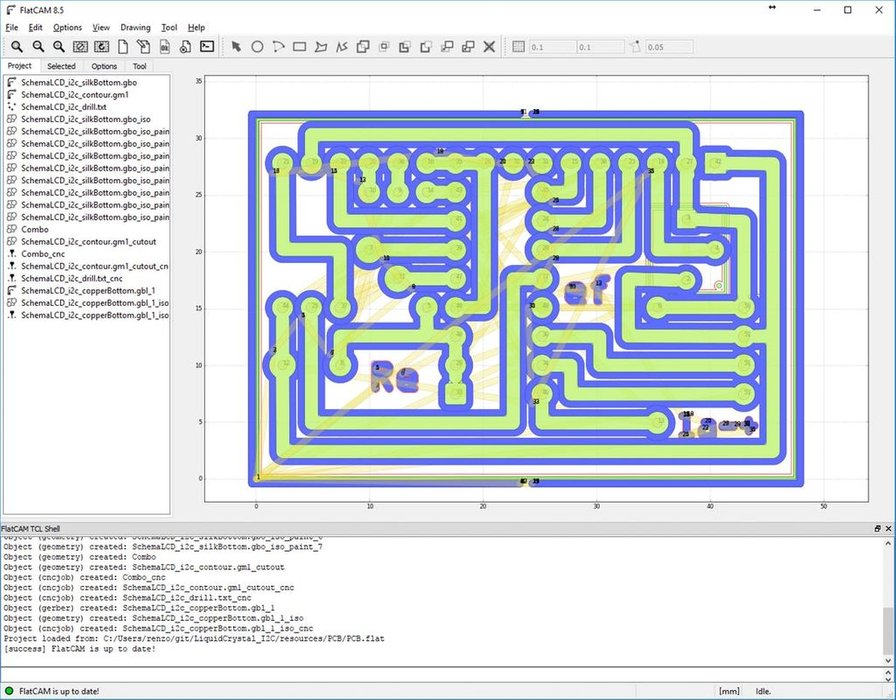The width and height of the screenshot is (896, 700).
Task: Click the Zoom Fit magnifier icon
Action: [17, 47]
